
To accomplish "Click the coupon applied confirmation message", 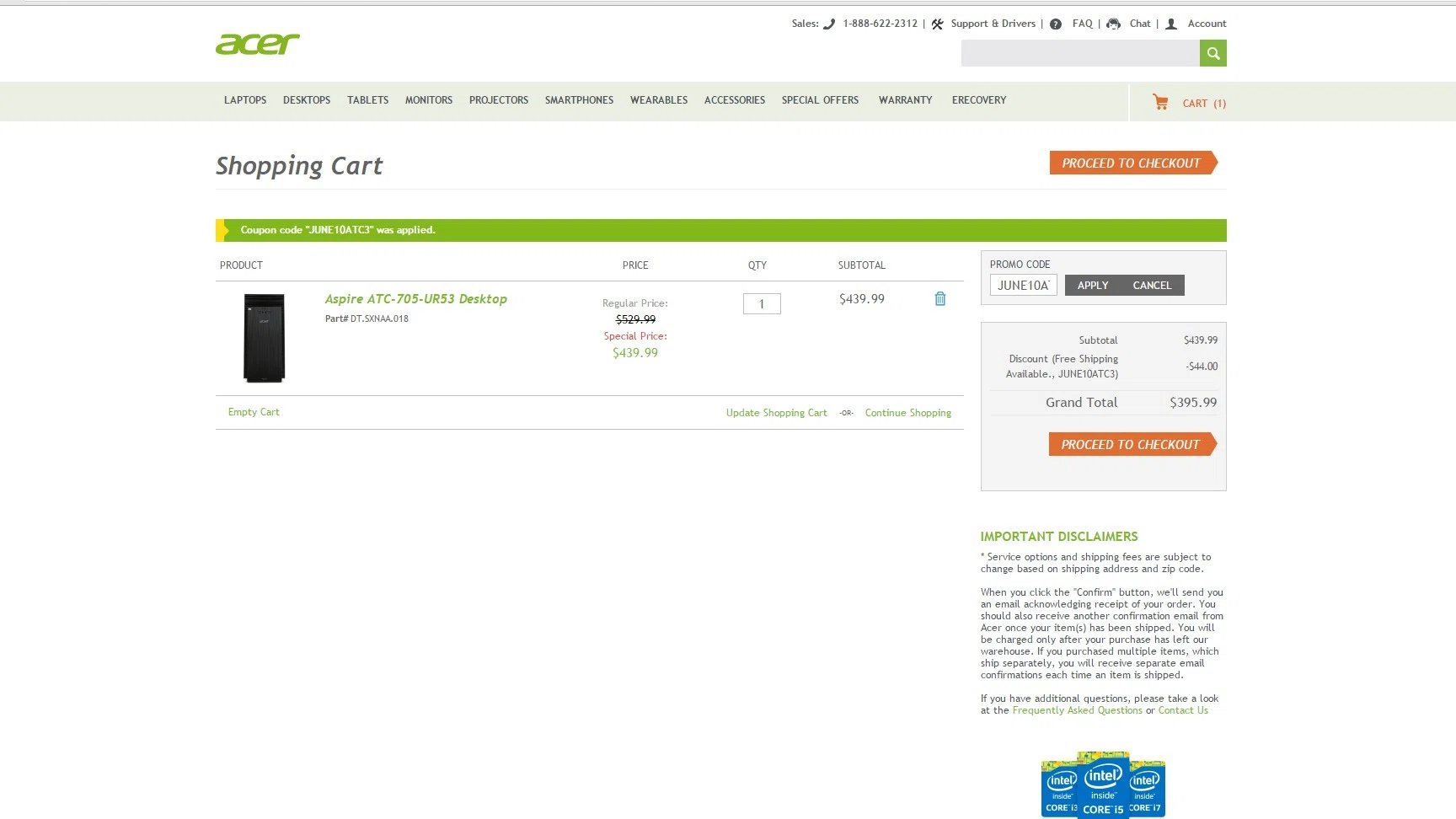I will point(338,230).
